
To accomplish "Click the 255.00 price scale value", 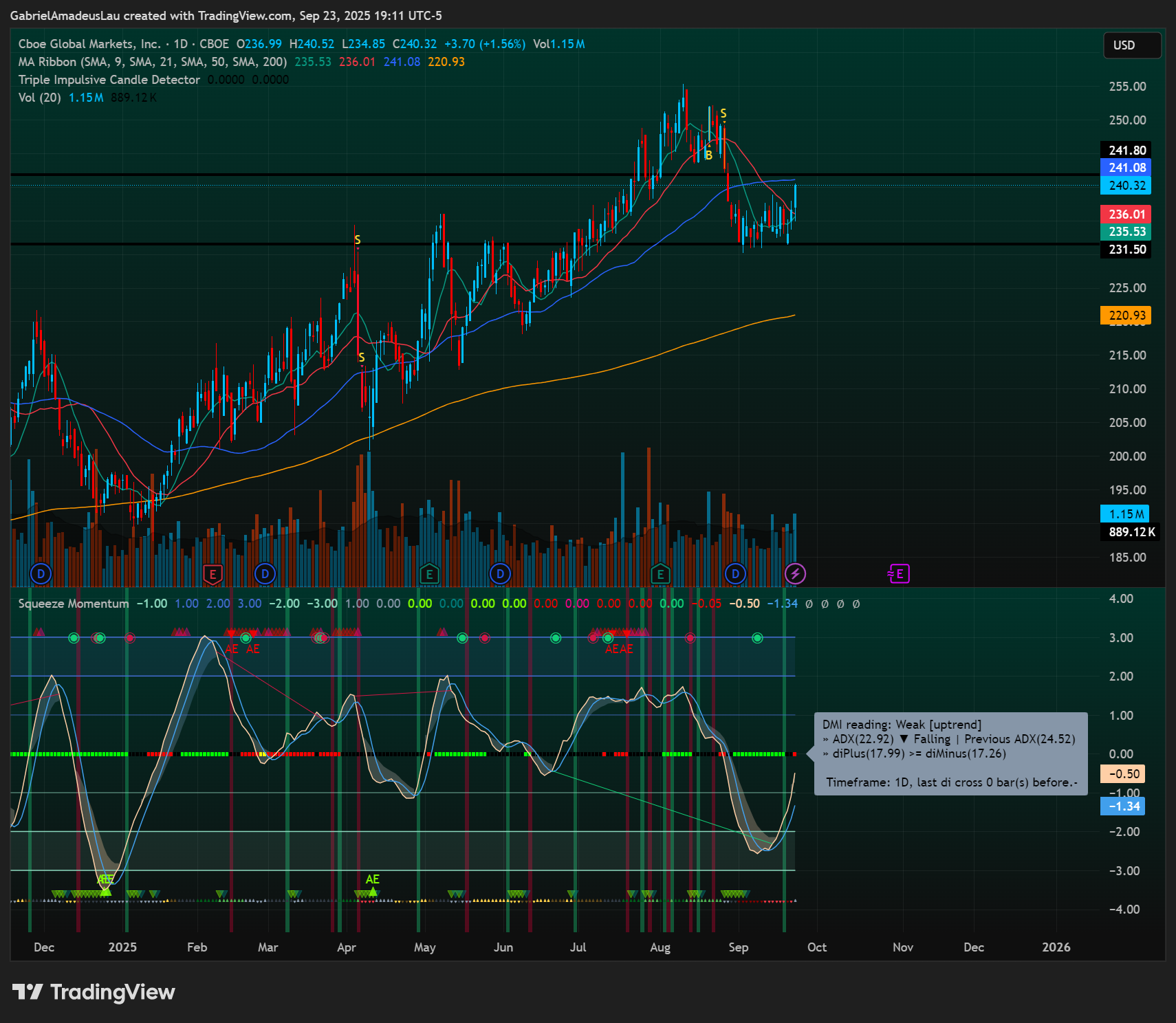I will 1128,87.
